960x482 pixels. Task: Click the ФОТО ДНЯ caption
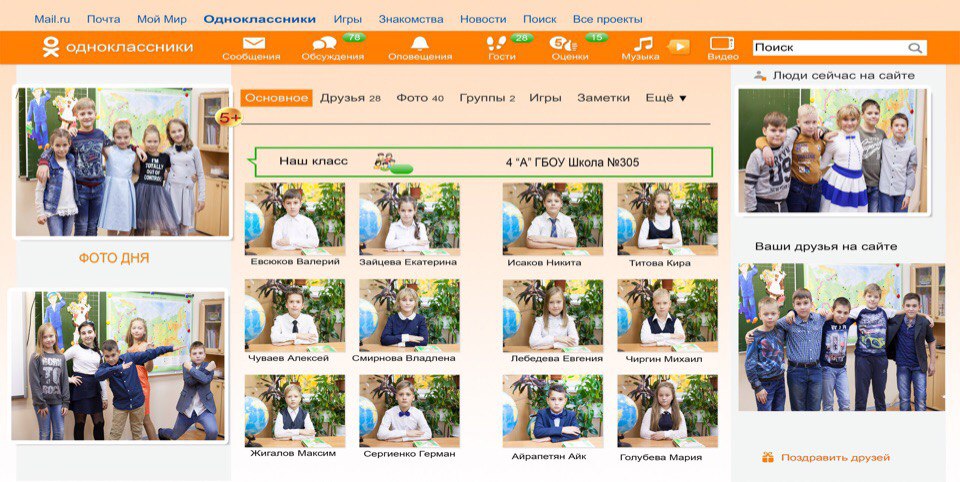tap(114, 258)
